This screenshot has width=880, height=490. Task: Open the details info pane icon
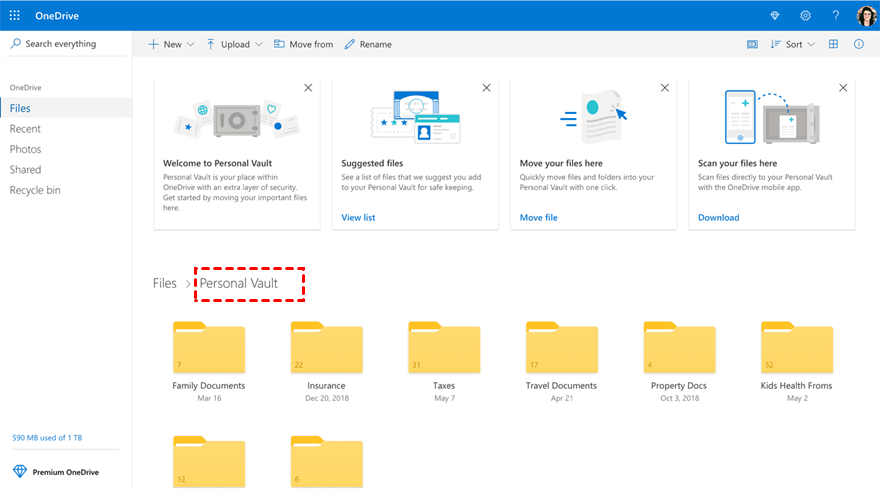pyautogui.click(x=858, y=44)
